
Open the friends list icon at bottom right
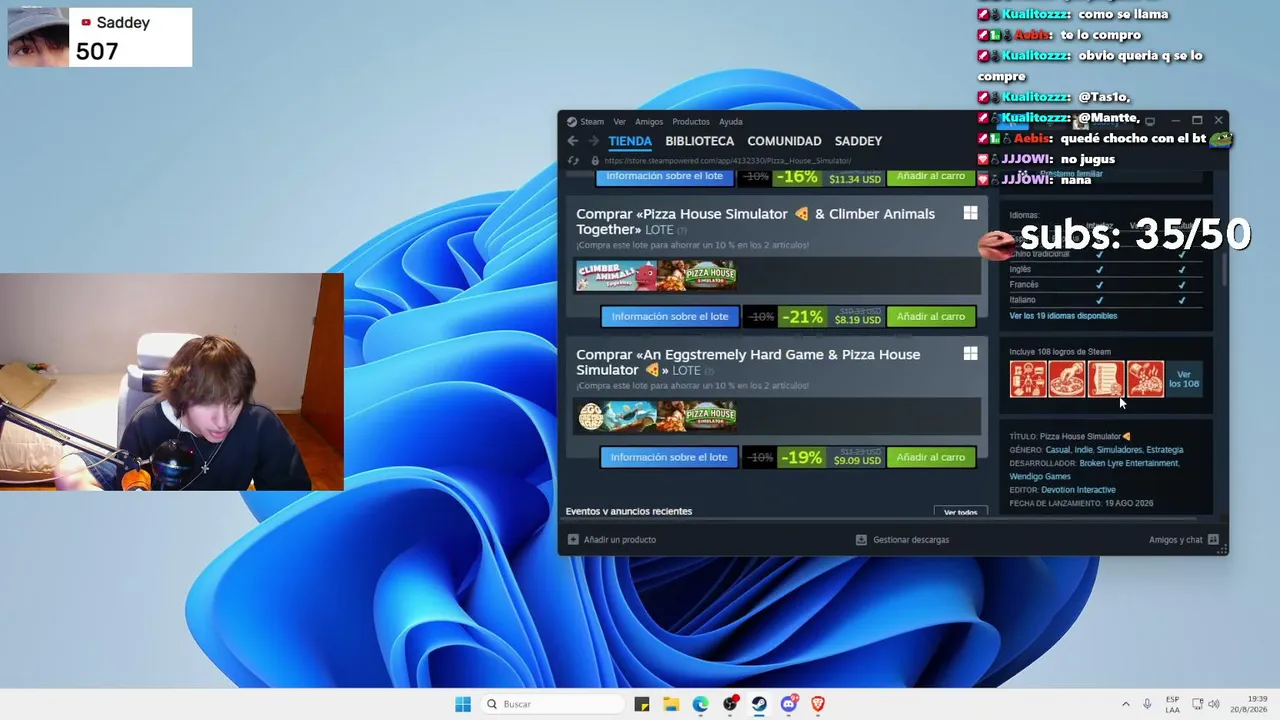tap(1213, 540)
